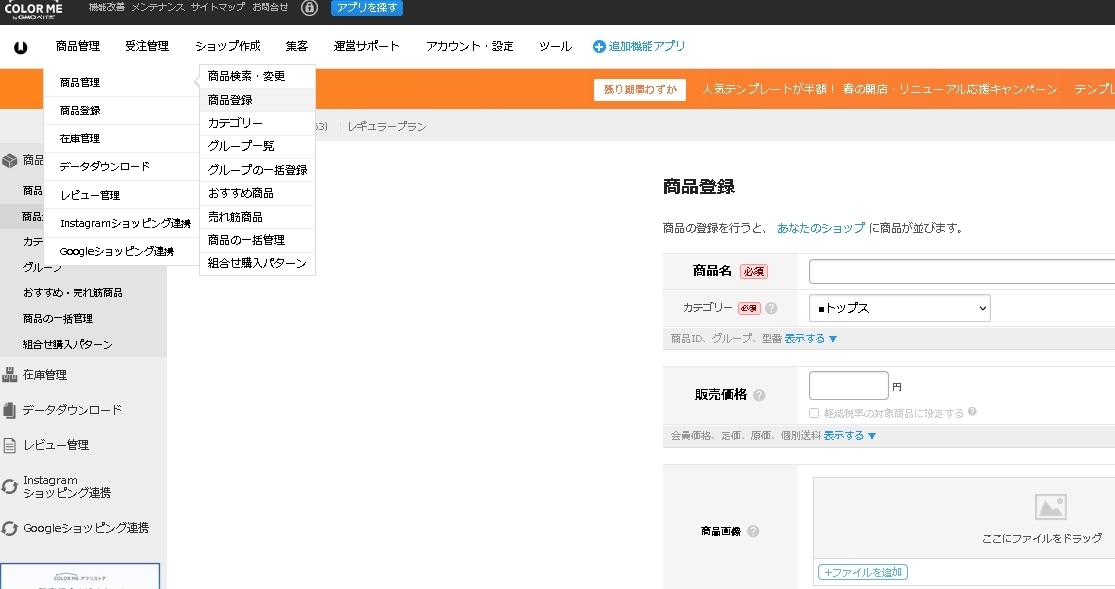Screen dimensions: 1115x589
Task: Expand 会員価格、定価、原価 表示する section
Action: (x=850, y=435)
